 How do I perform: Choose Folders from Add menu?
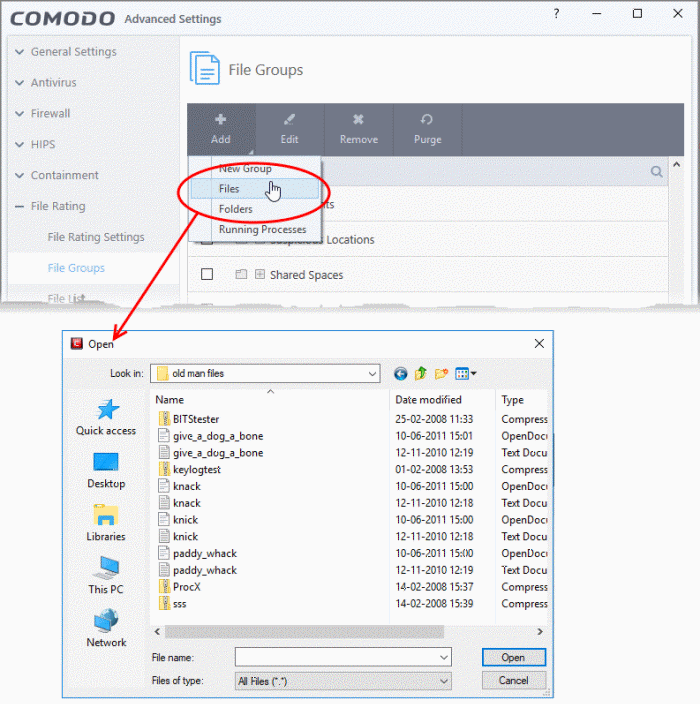(x=236, y=209)
